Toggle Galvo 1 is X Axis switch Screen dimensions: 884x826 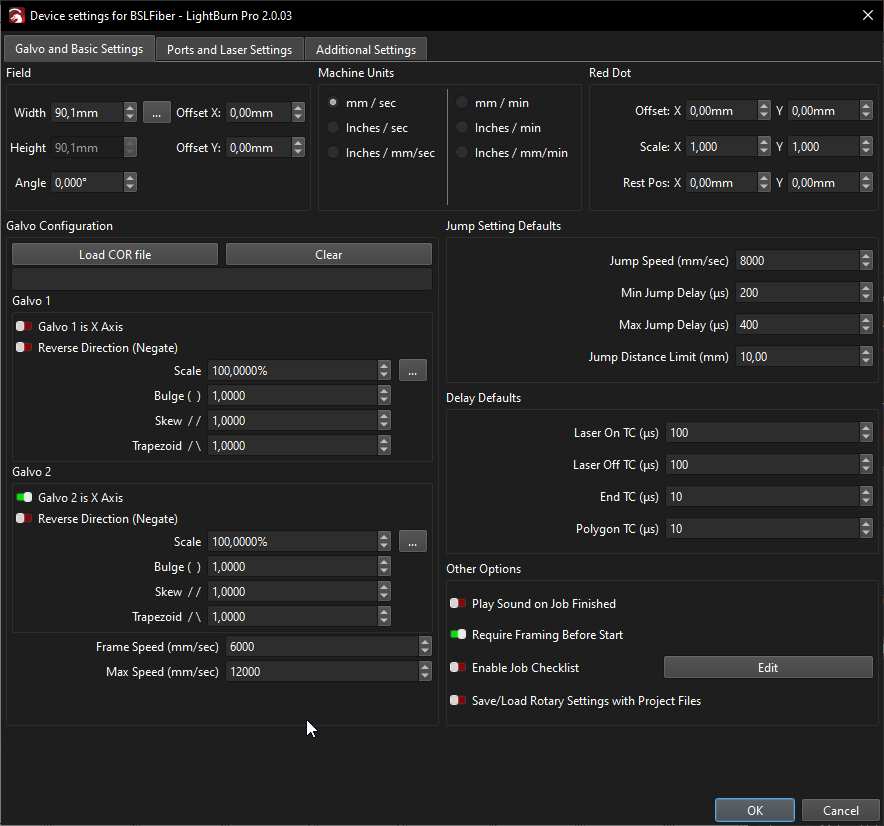click(x=24, y=327)
